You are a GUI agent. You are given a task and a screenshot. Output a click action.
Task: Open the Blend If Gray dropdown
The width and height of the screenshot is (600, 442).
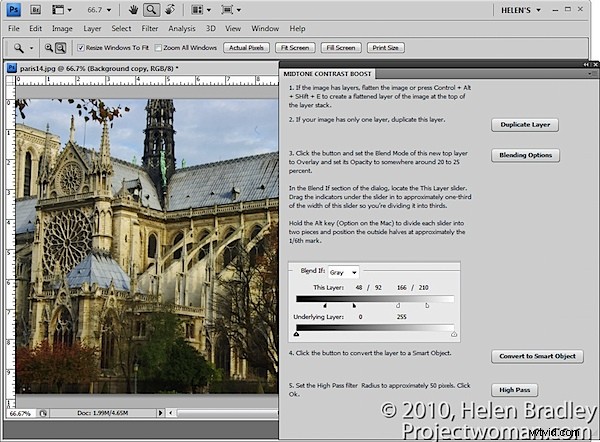coord(343,272)
